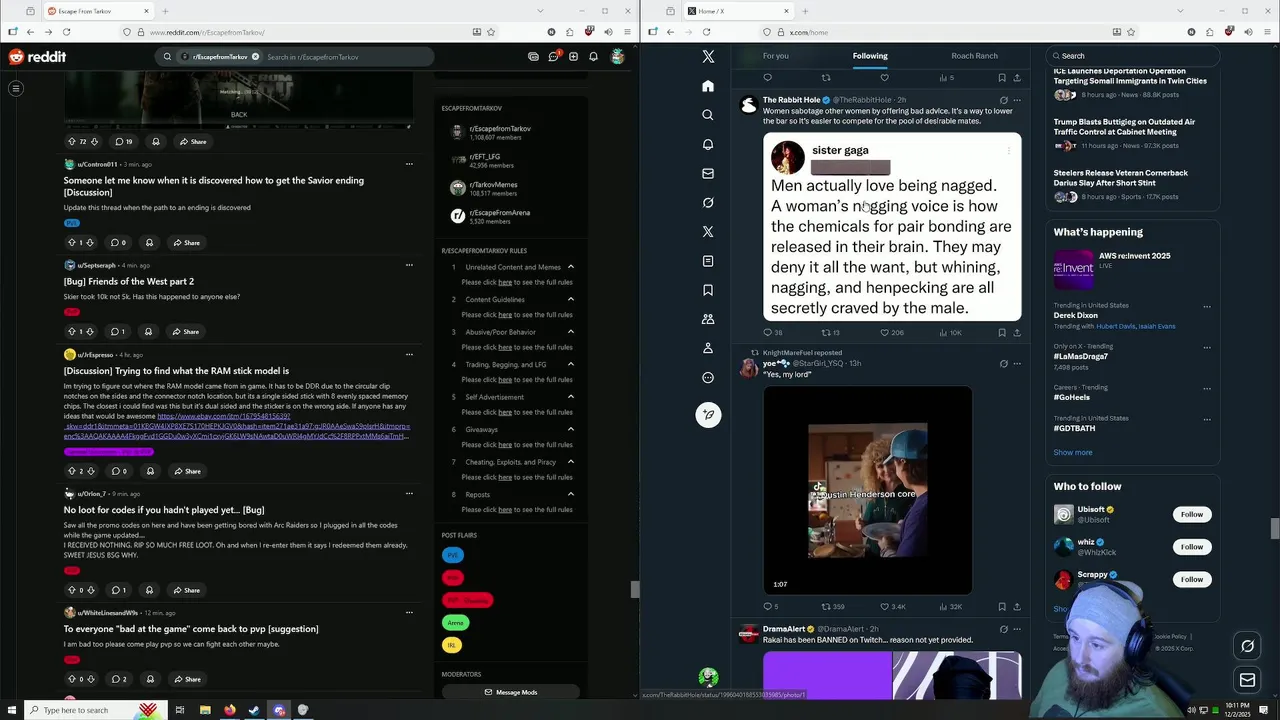Open Grok icon in X sidebar
1280x720 pixels.
(708, 202)
